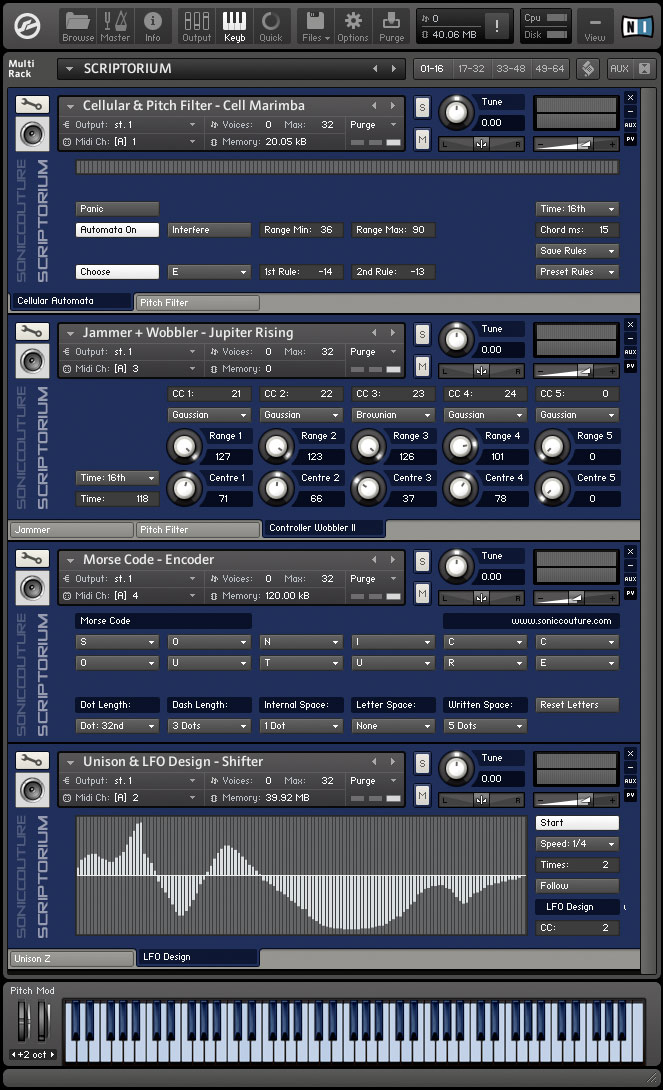Click the Range Min value field
The image size is (663, 1090).
[301, 229]
